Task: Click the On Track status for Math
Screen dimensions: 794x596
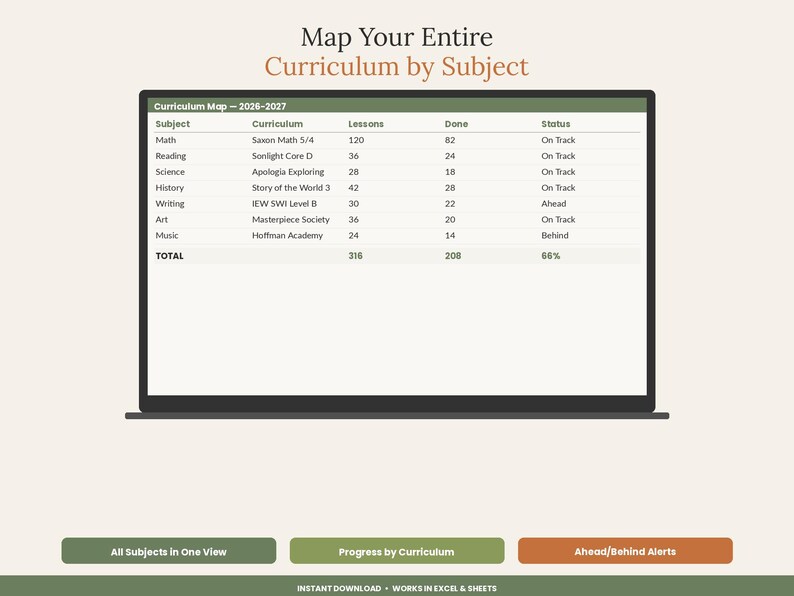Action: pyautogui.click(x=558, y=140)
